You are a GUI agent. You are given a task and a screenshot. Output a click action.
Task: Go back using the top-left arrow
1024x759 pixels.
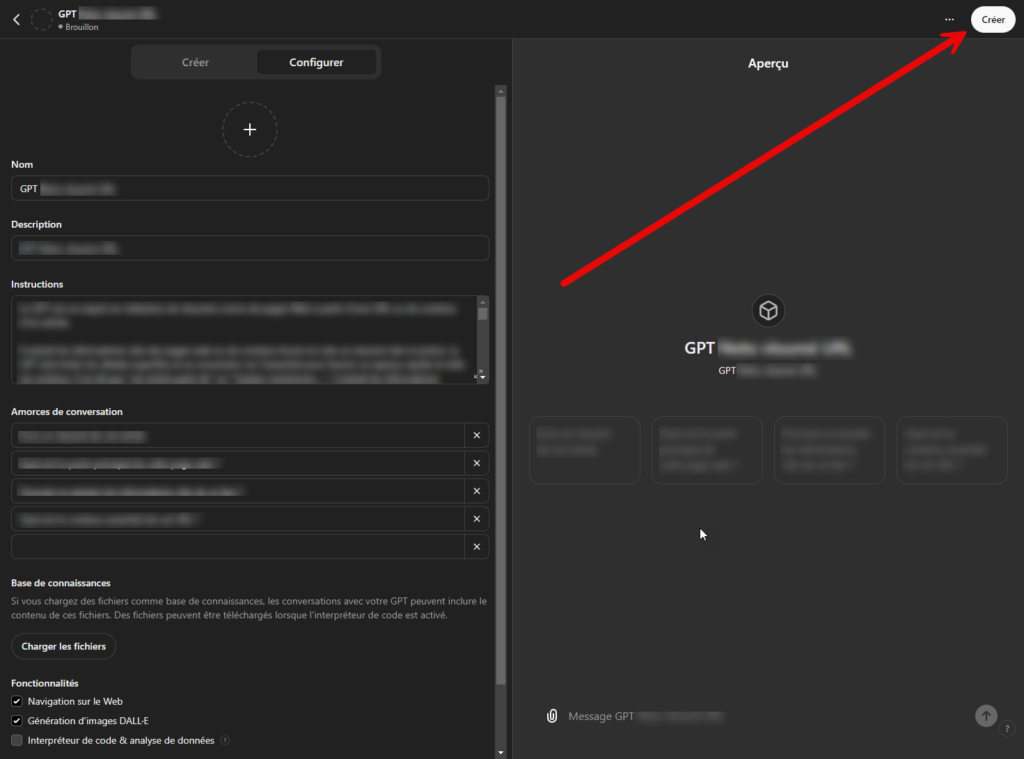(x=16, y=20)
